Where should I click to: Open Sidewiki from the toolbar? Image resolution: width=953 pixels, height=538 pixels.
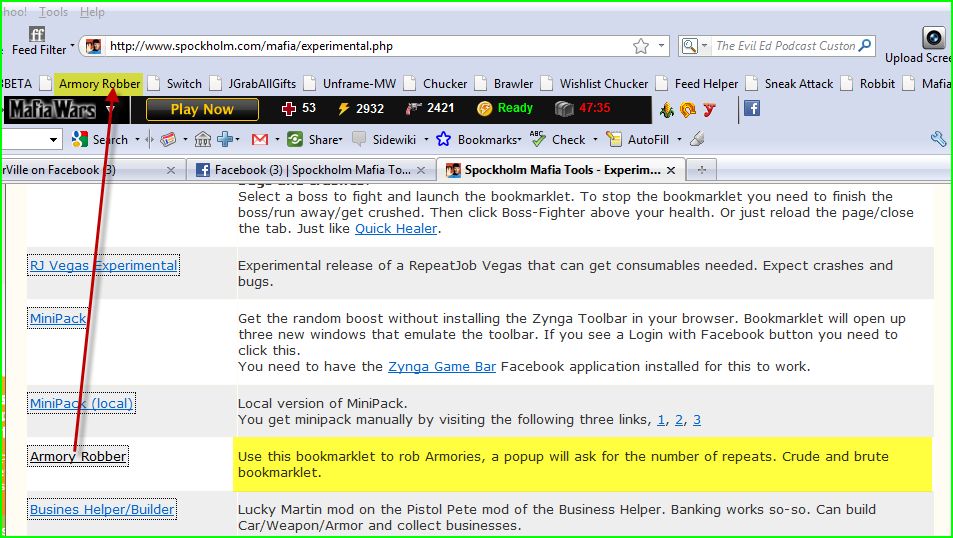pyautogui.click(x=385, y=140)
